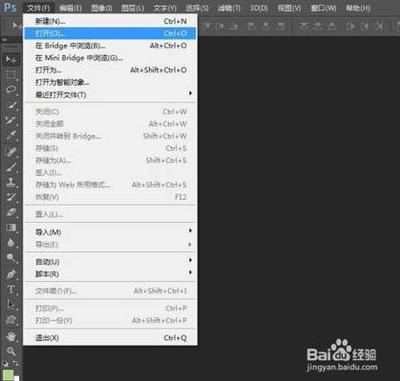Expand the 最近打开文件(T) submenu
Screen dimensions: 400x381
point(190,93)
